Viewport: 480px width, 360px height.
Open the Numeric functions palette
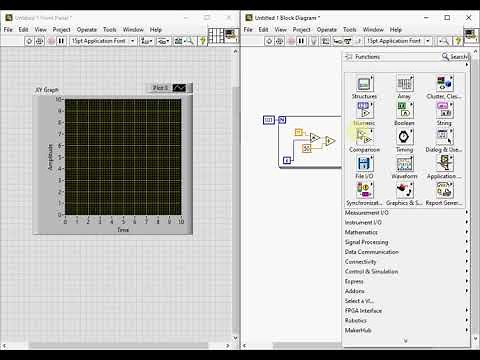[x=364, y=111]
